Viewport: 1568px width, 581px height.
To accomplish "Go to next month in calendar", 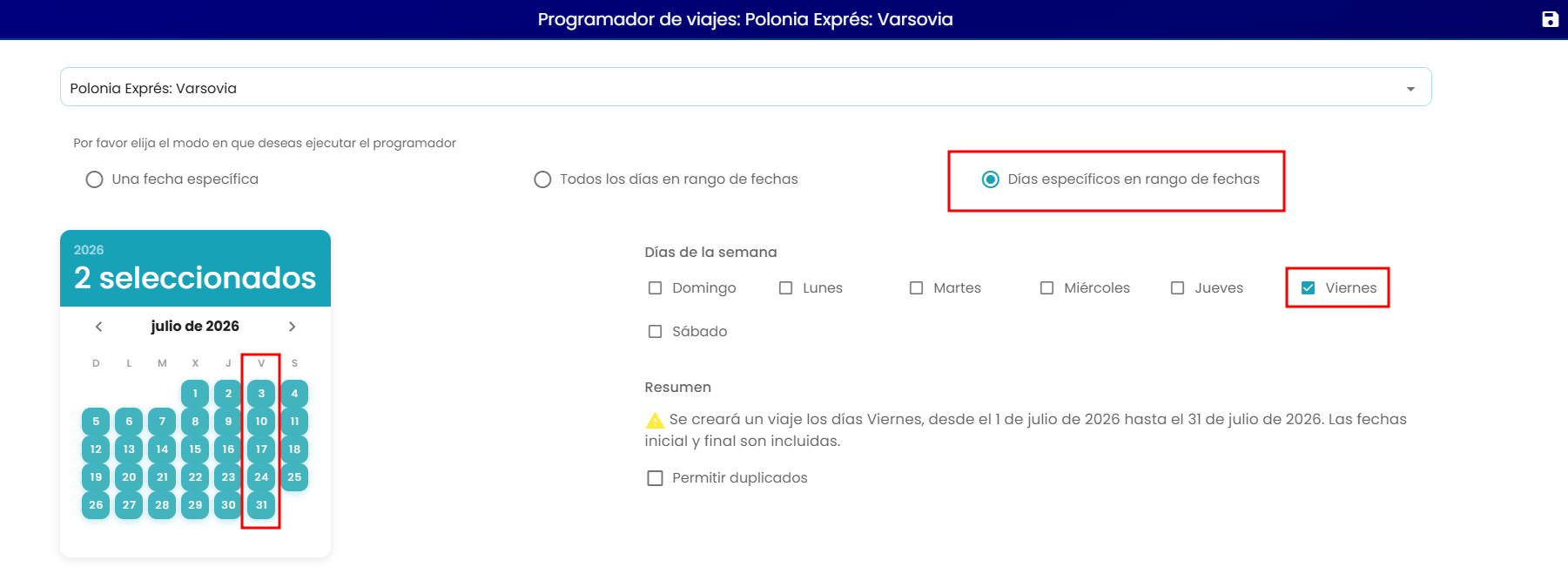I will (292, 327).
